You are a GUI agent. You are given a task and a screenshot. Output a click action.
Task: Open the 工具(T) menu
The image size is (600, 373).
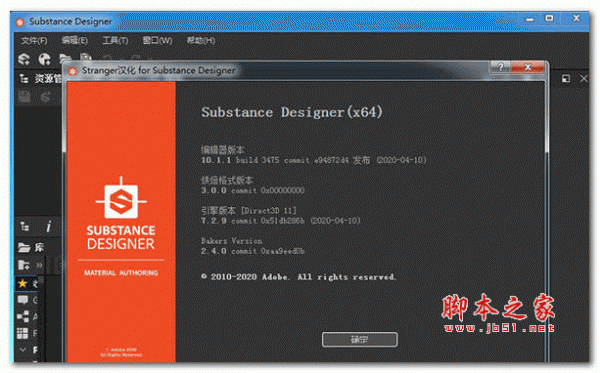click(x=115, y=40)
